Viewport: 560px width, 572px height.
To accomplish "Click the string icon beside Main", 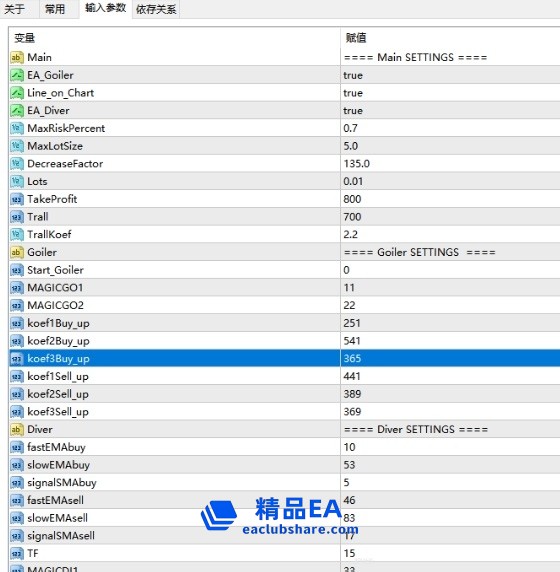I will 16,57.
